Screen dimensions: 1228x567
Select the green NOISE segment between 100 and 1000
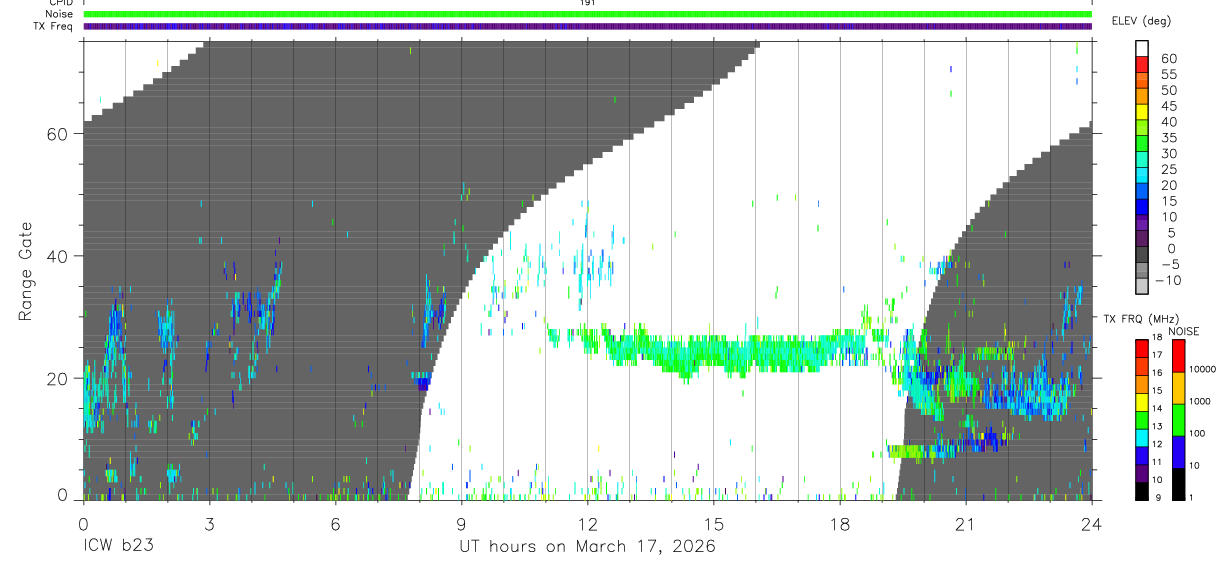(1178, 420)
